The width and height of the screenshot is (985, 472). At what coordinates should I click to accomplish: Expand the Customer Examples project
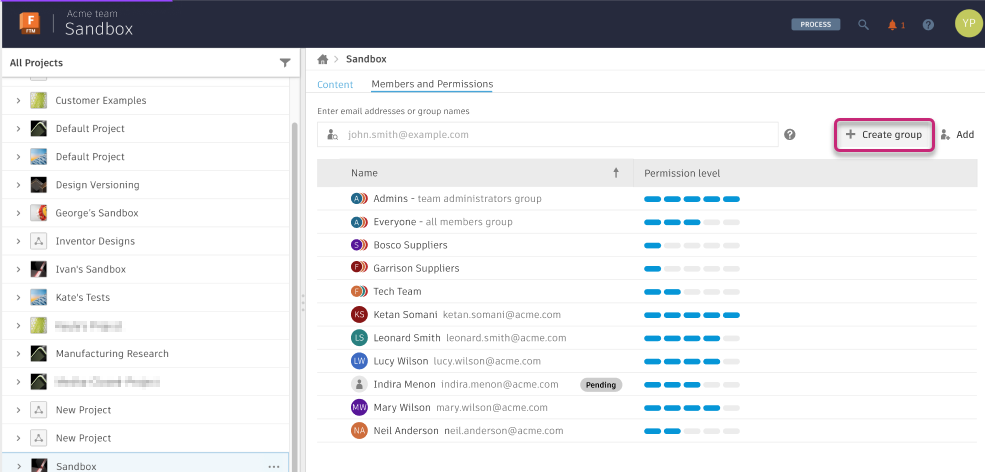(18, 101)
